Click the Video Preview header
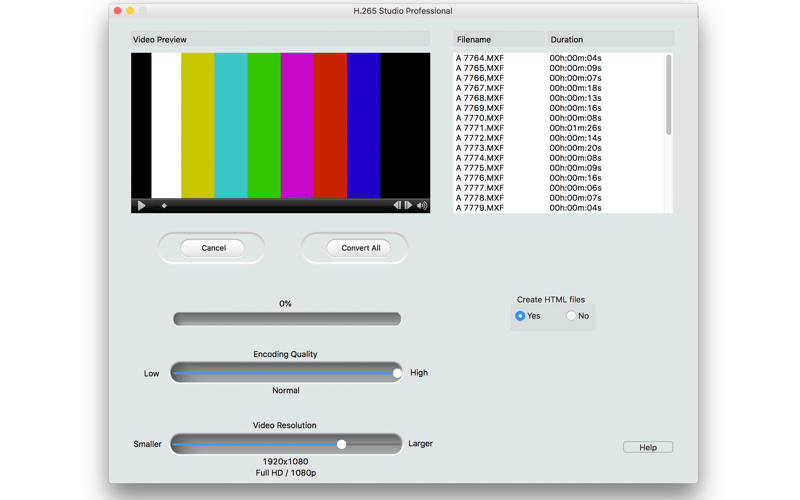 (281, 39)
